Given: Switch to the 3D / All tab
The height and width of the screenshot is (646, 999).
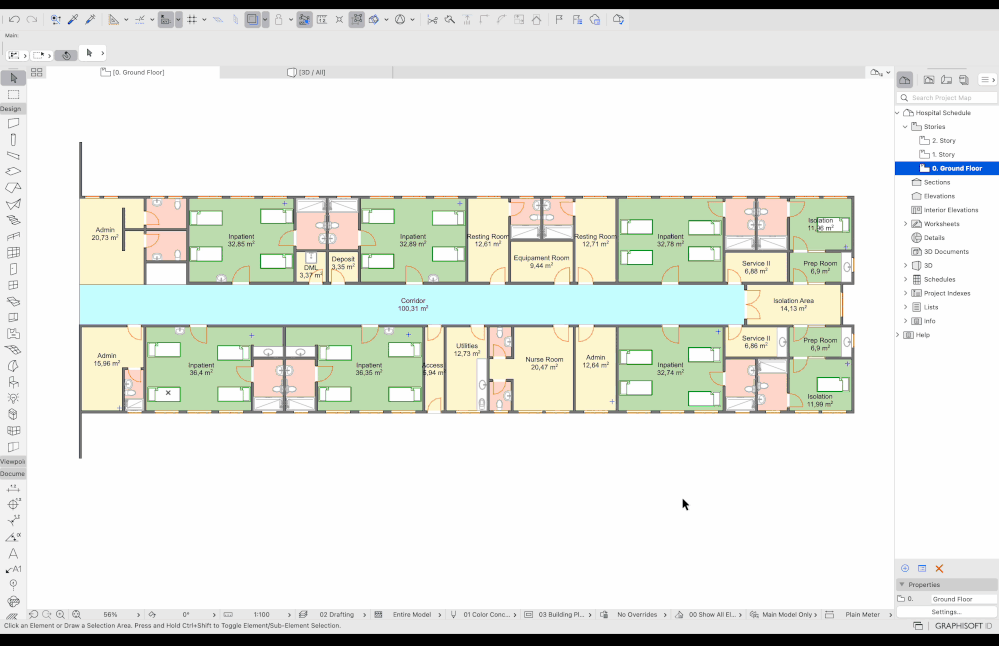Looking at the screenshot, I should [x=310, y=71].
